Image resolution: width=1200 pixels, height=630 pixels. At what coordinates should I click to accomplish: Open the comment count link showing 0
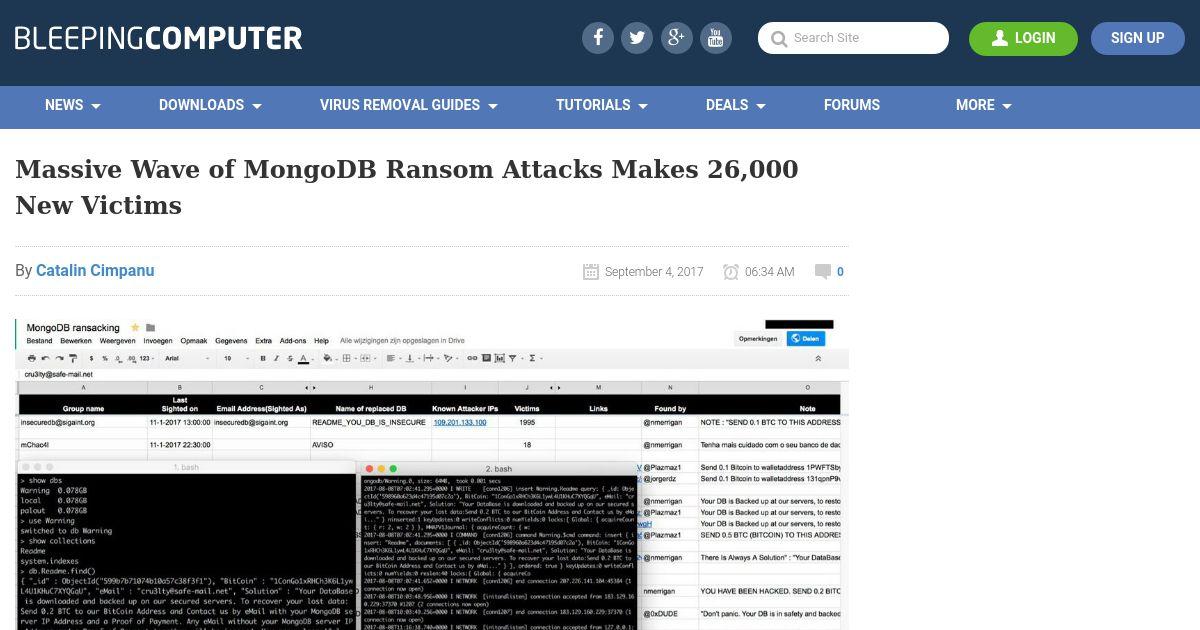(840, 272)
